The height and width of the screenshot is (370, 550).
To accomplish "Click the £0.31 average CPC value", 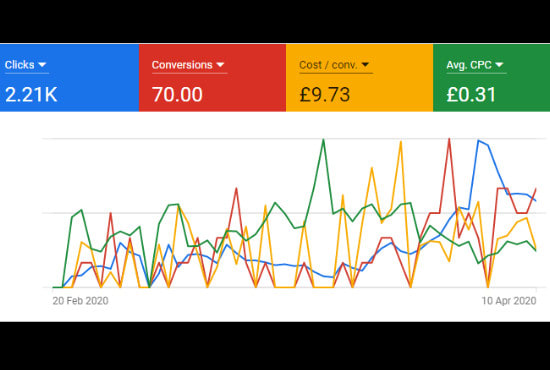I will 471,95.
